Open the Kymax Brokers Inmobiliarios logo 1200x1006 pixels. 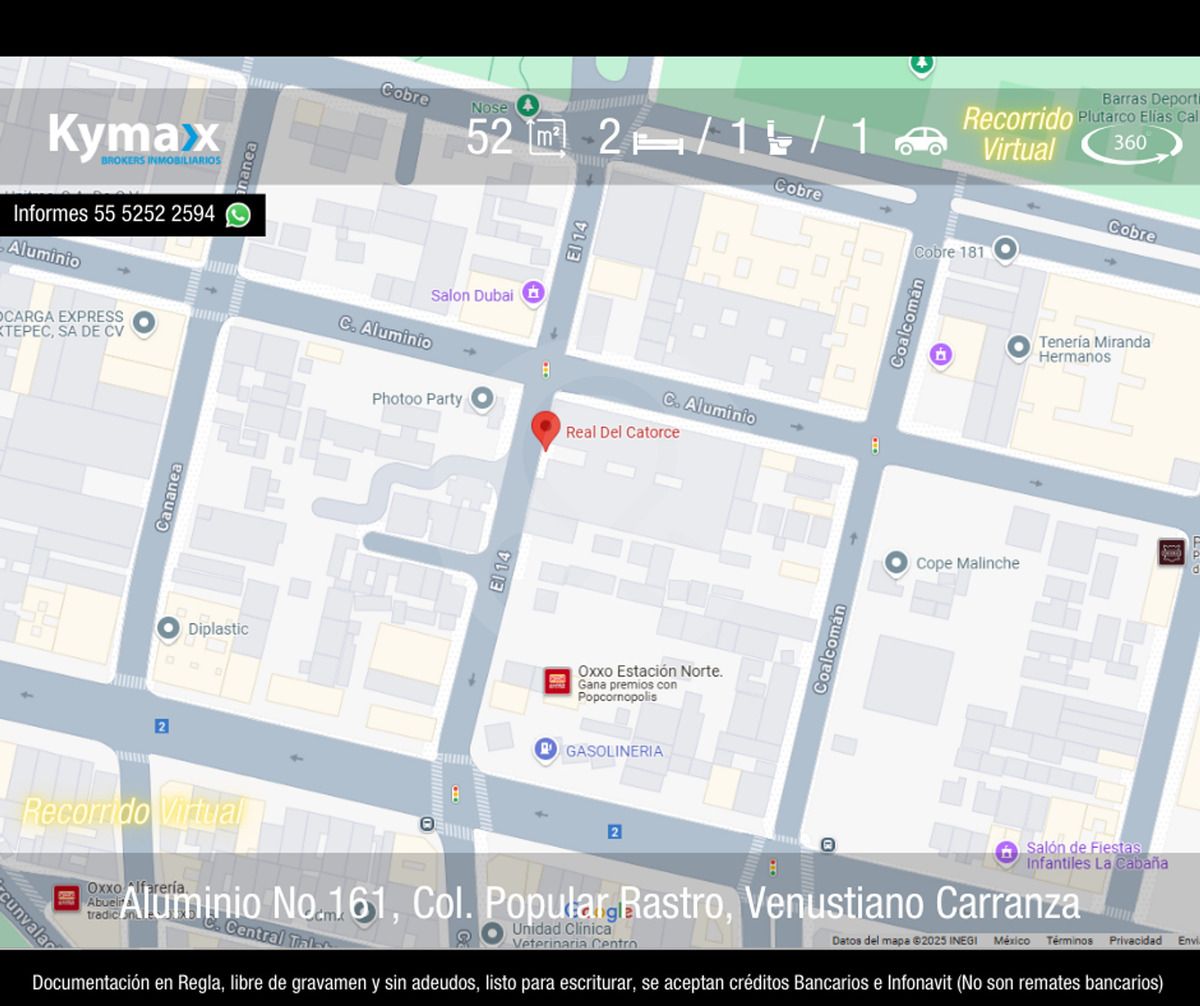pos(134,139)
